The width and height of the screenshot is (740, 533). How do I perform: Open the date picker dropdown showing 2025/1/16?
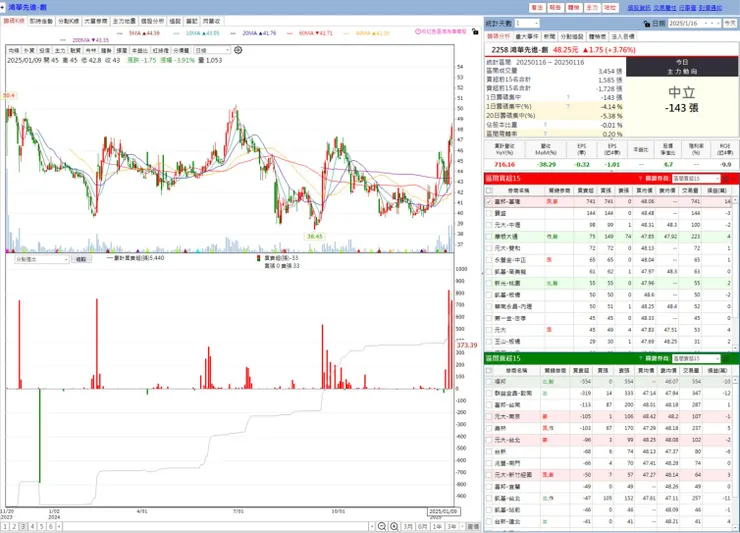click(x=694, y=23)
